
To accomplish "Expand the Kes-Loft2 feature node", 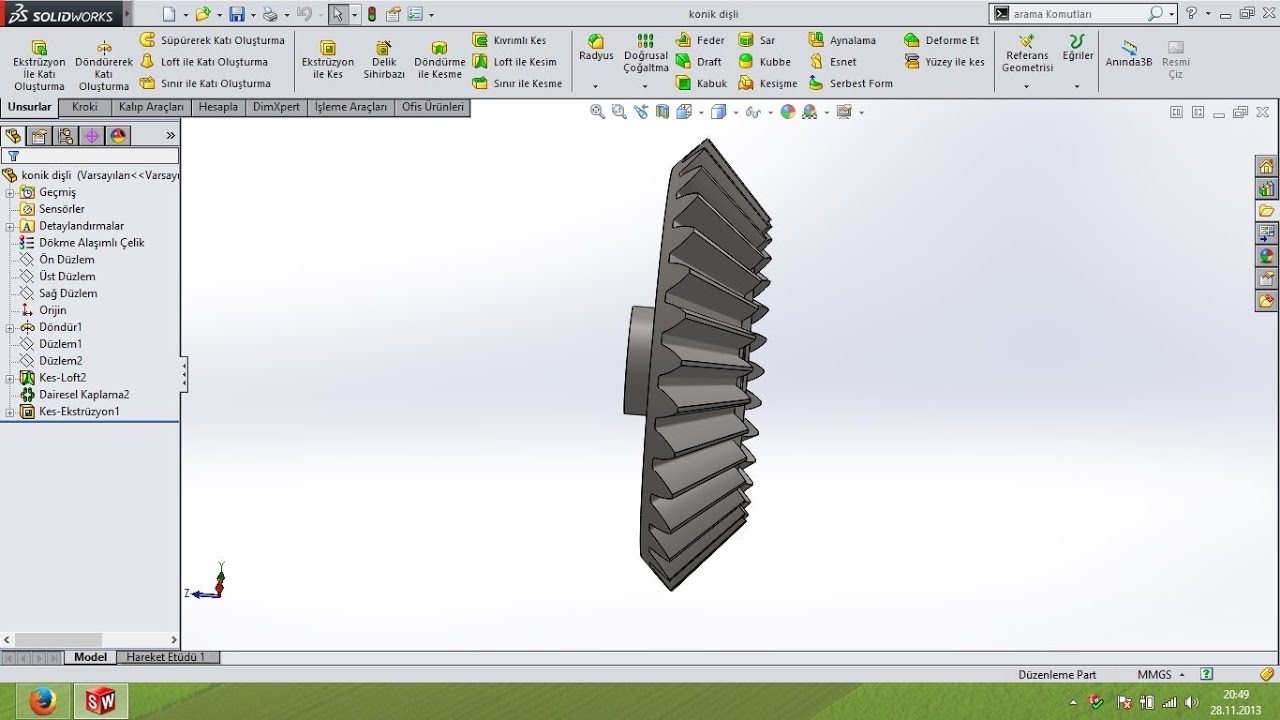I will coord(10,378).
